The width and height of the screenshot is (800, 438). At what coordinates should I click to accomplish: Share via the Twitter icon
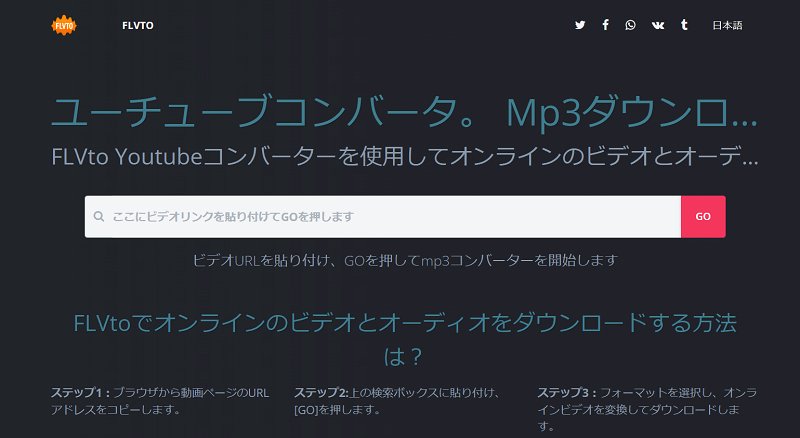(580, 25)
